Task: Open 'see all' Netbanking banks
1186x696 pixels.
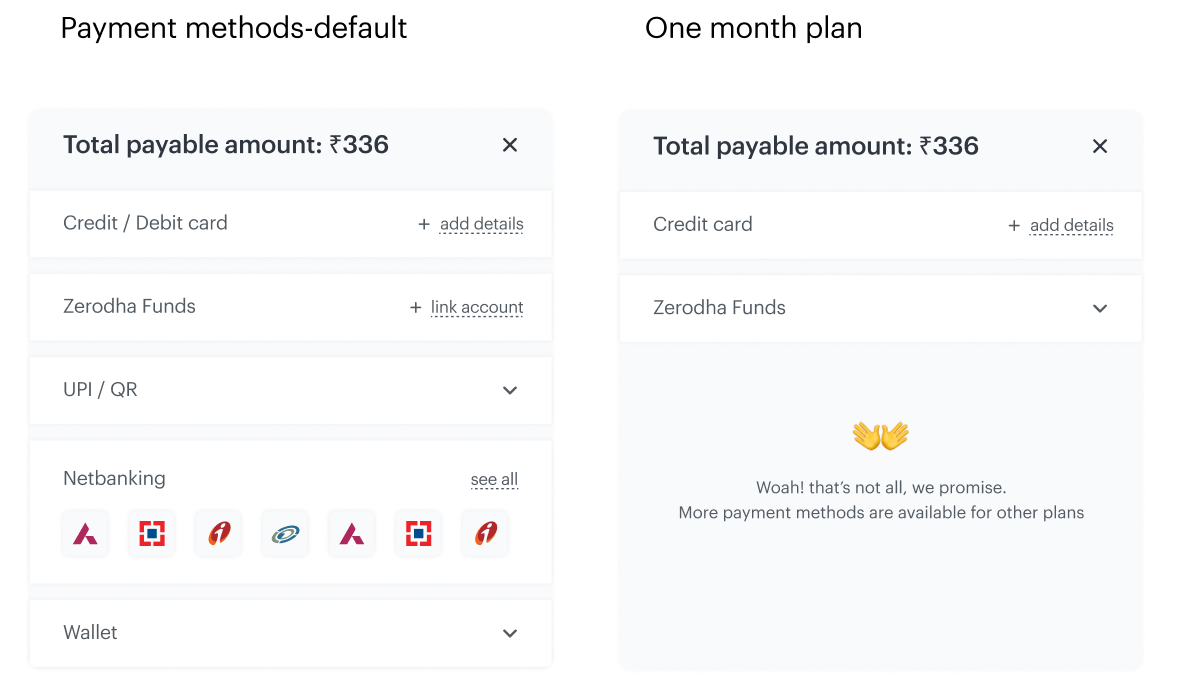Action: [494, 480]
